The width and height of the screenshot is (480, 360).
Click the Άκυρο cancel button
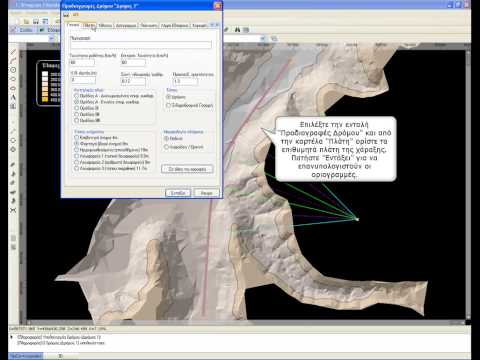(207, 193)
